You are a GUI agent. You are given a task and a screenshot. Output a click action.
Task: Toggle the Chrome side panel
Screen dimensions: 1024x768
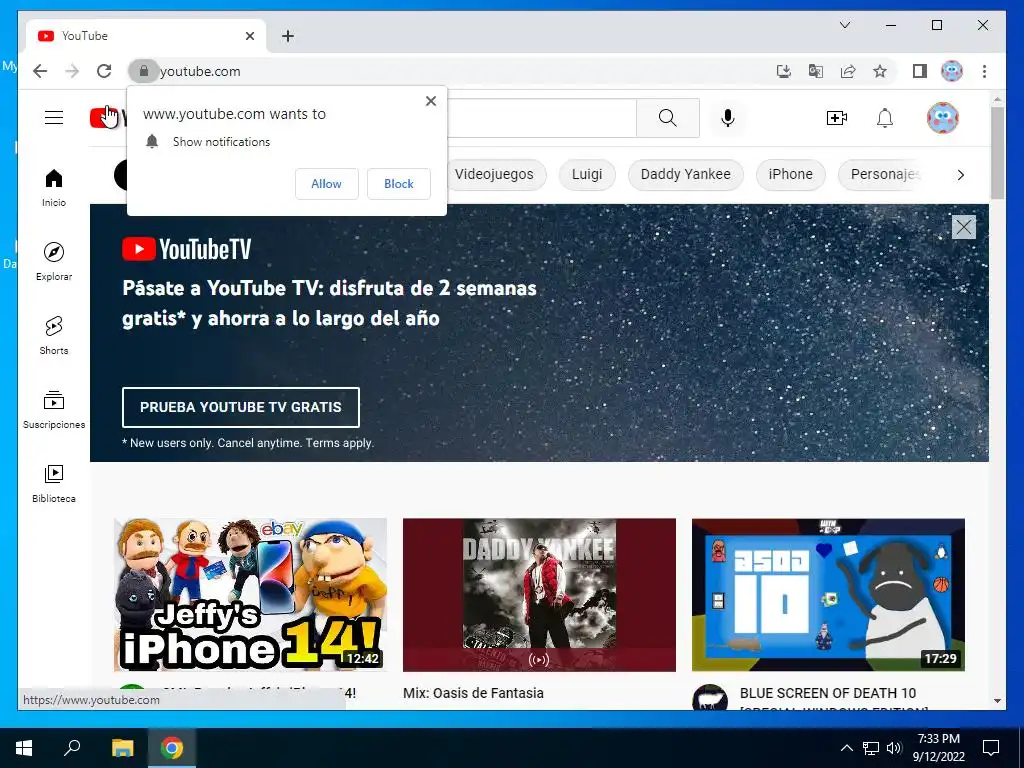coord(920,71)
